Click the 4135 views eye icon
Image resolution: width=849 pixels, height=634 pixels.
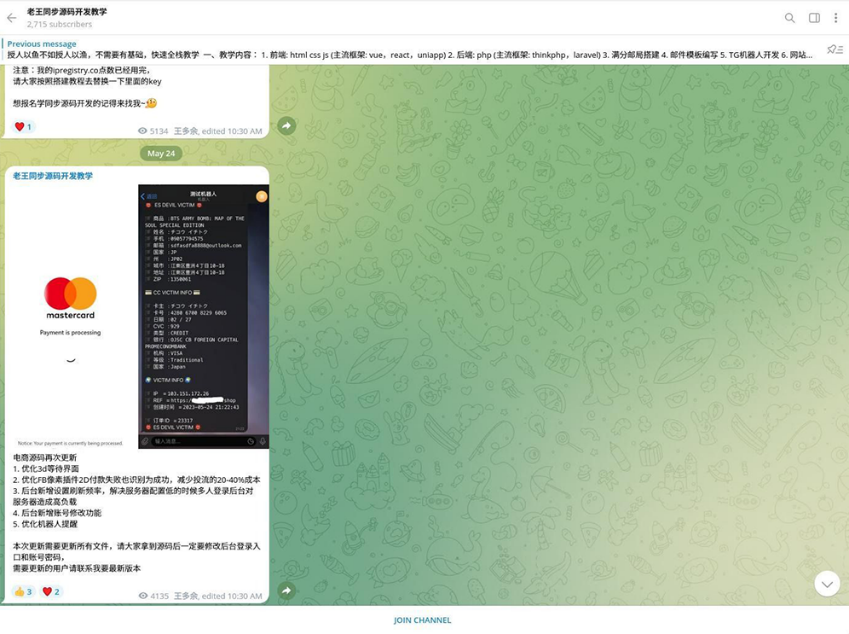tap(143, 596)
